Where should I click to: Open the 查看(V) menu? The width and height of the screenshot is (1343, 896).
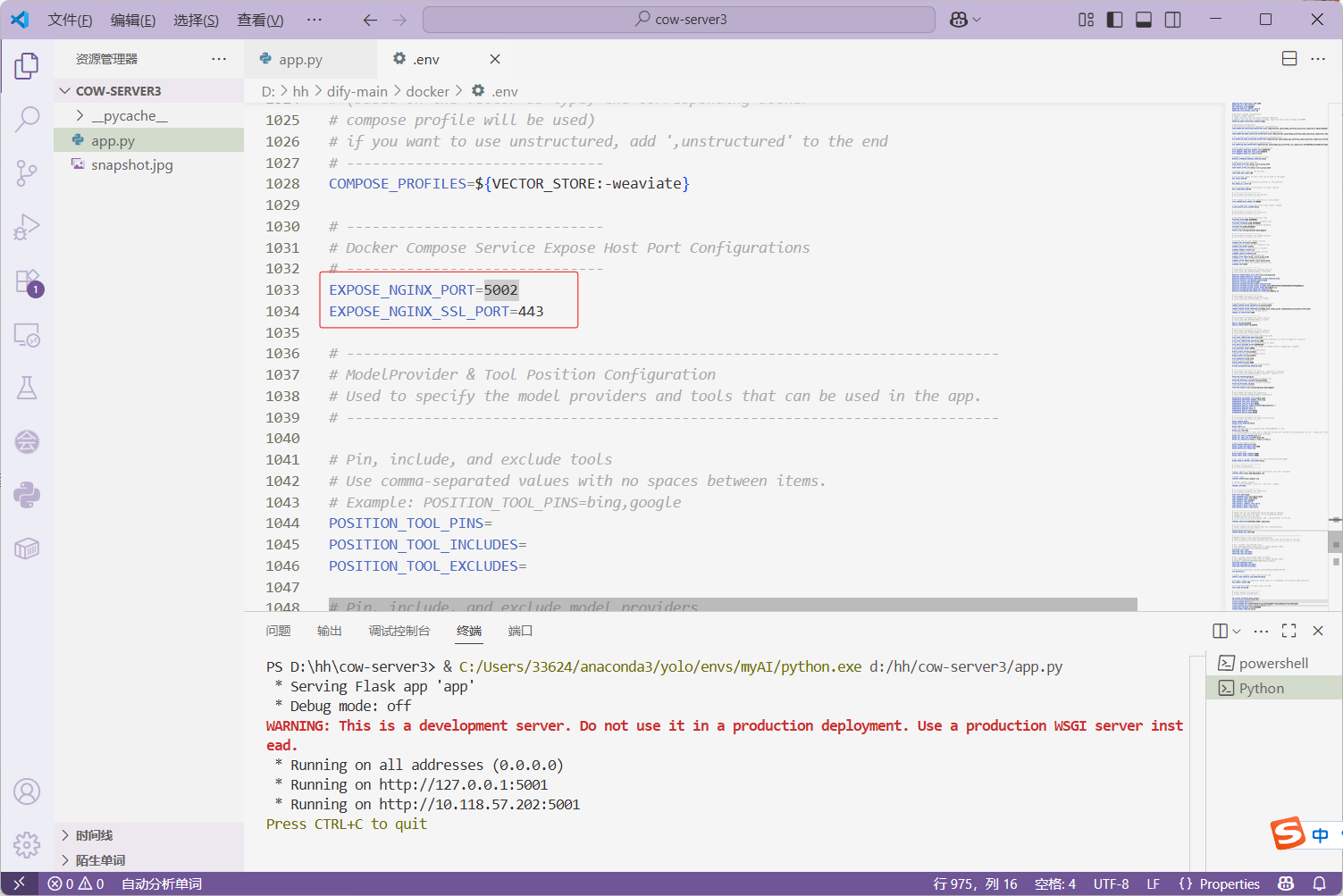tap(260, 20)
